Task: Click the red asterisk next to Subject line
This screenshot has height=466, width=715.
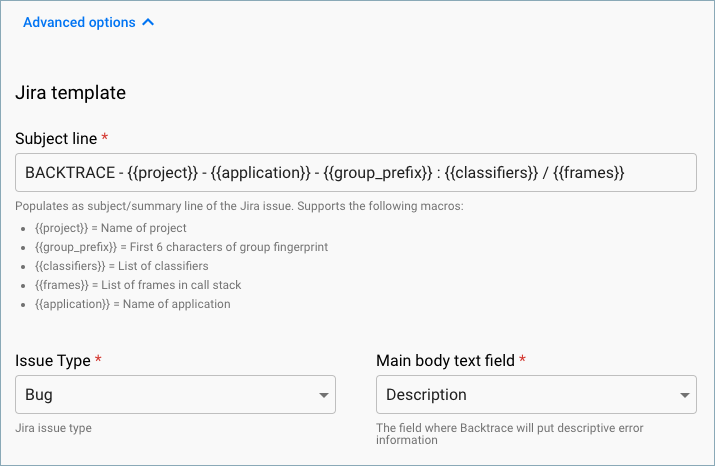Action: click(105, 136)
